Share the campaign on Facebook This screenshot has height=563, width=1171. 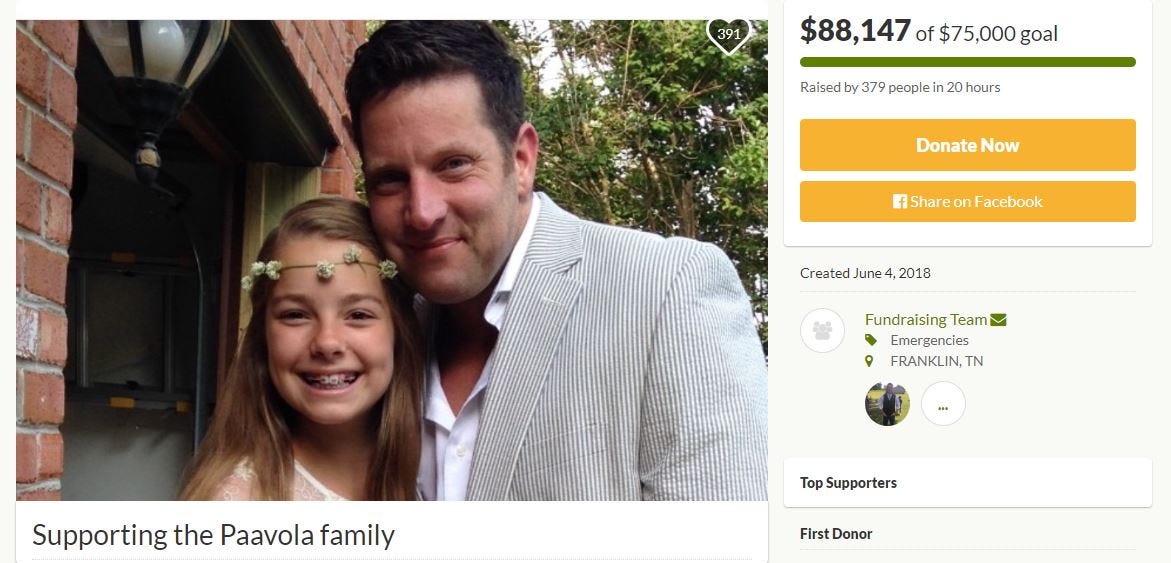967,201
